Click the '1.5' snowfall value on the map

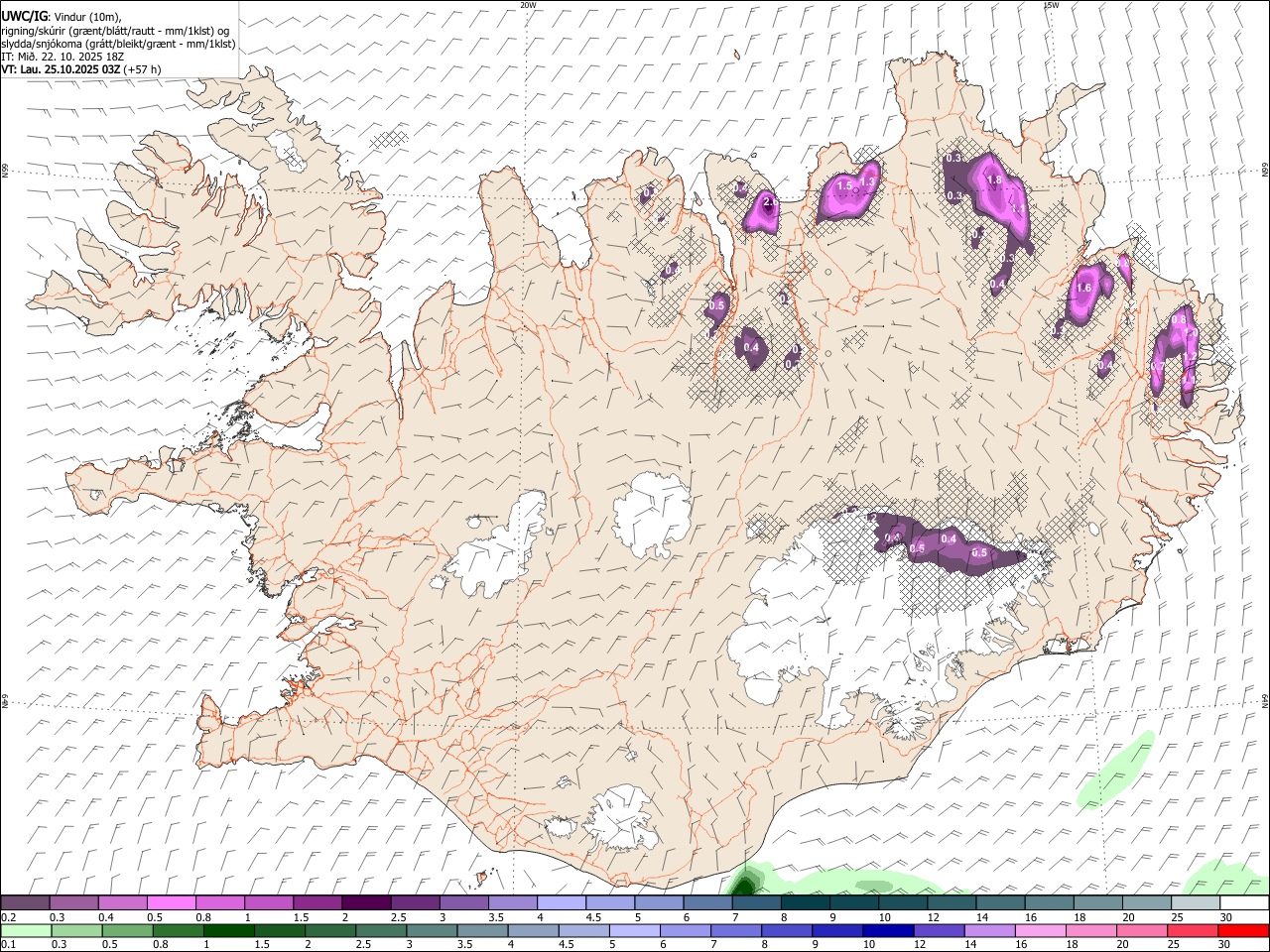point(845,186)
